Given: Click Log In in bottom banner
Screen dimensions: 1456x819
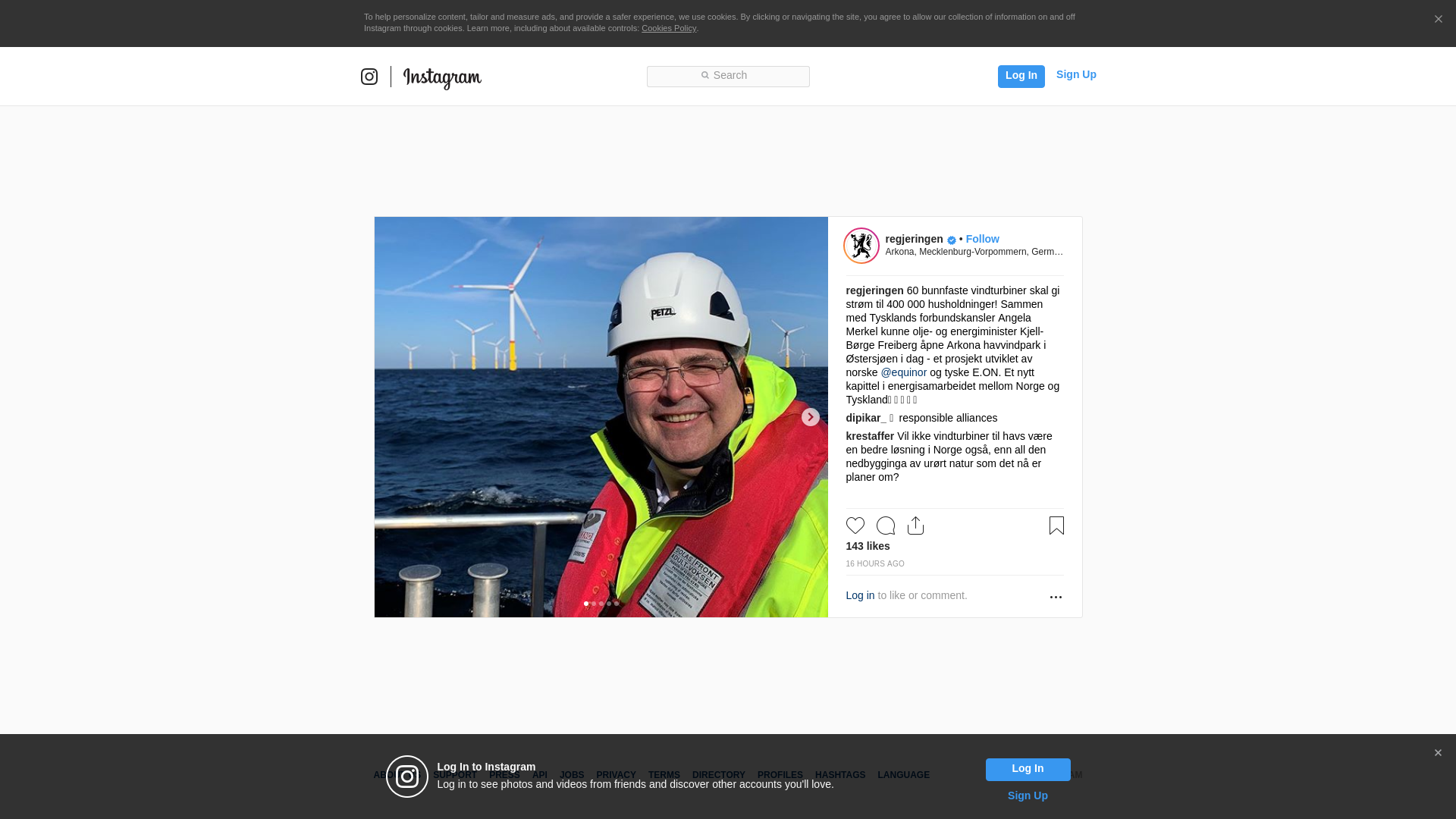Looking at the screenshot, I should tap(1028, 769).
